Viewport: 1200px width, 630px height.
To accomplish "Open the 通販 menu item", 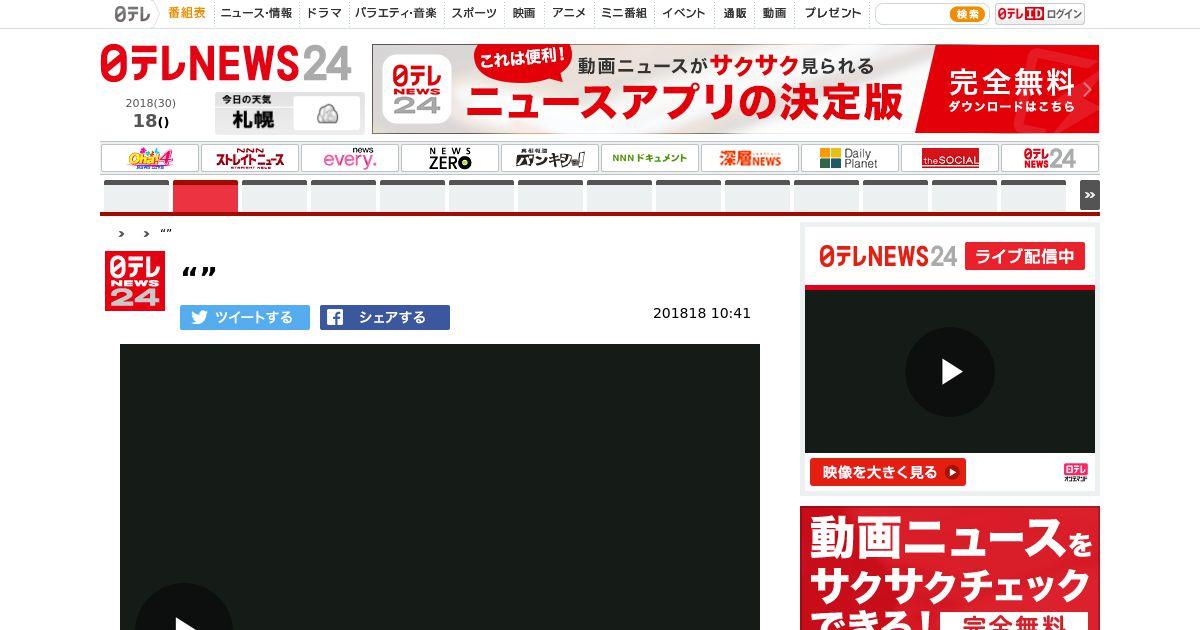I will [735, 13].
